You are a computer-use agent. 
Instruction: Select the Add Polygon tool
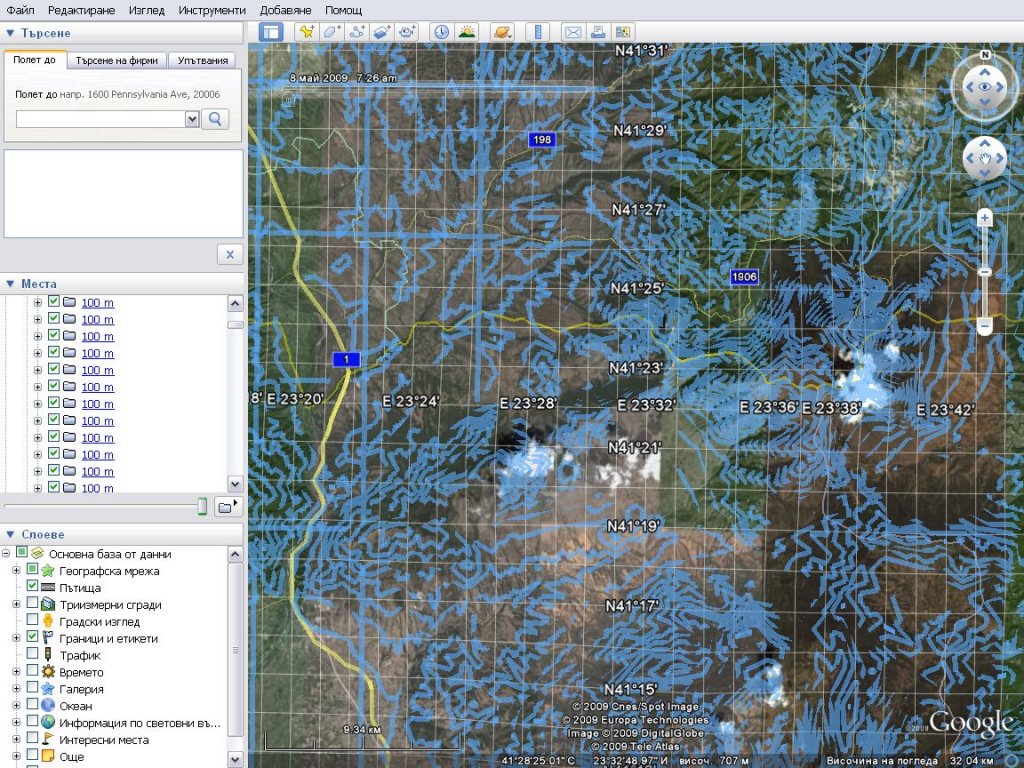(x=332, y=32)
